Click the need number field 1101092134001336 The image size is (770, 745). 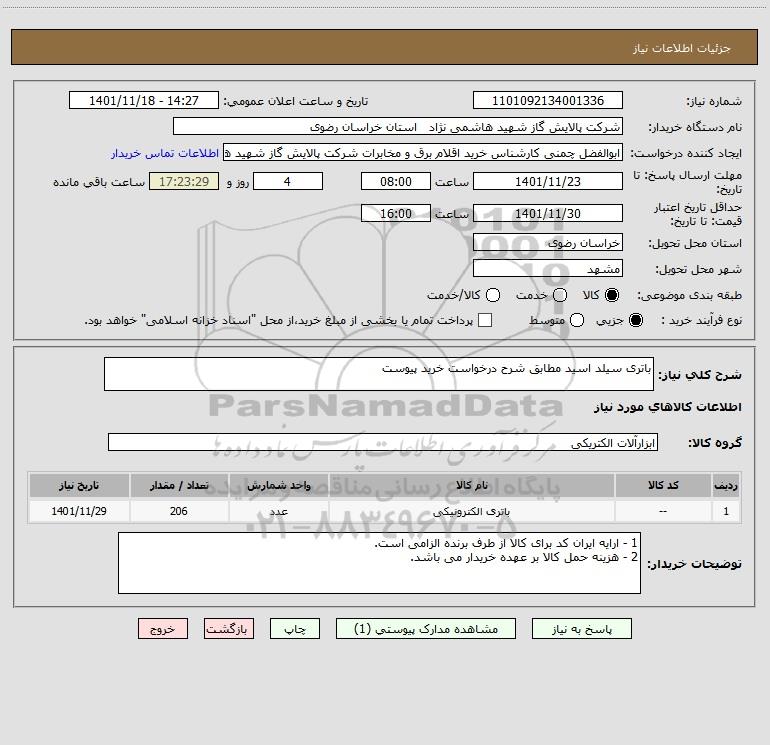click(548, 101)
